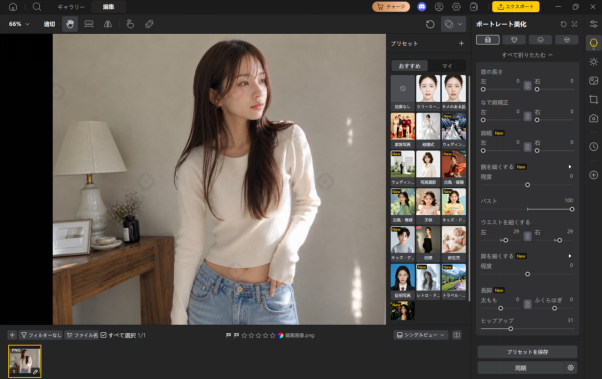
Task: Toggle the すべて選択 checkbox
Action: click(x=104, y=335)
